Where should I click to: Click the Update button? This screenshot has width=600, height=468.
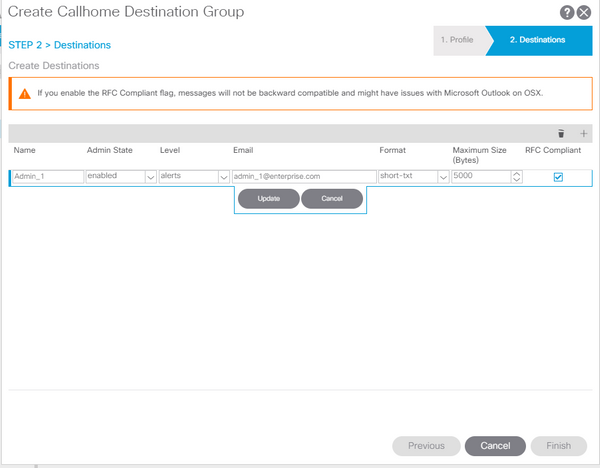pyautogui.click(x=269, y=198)
